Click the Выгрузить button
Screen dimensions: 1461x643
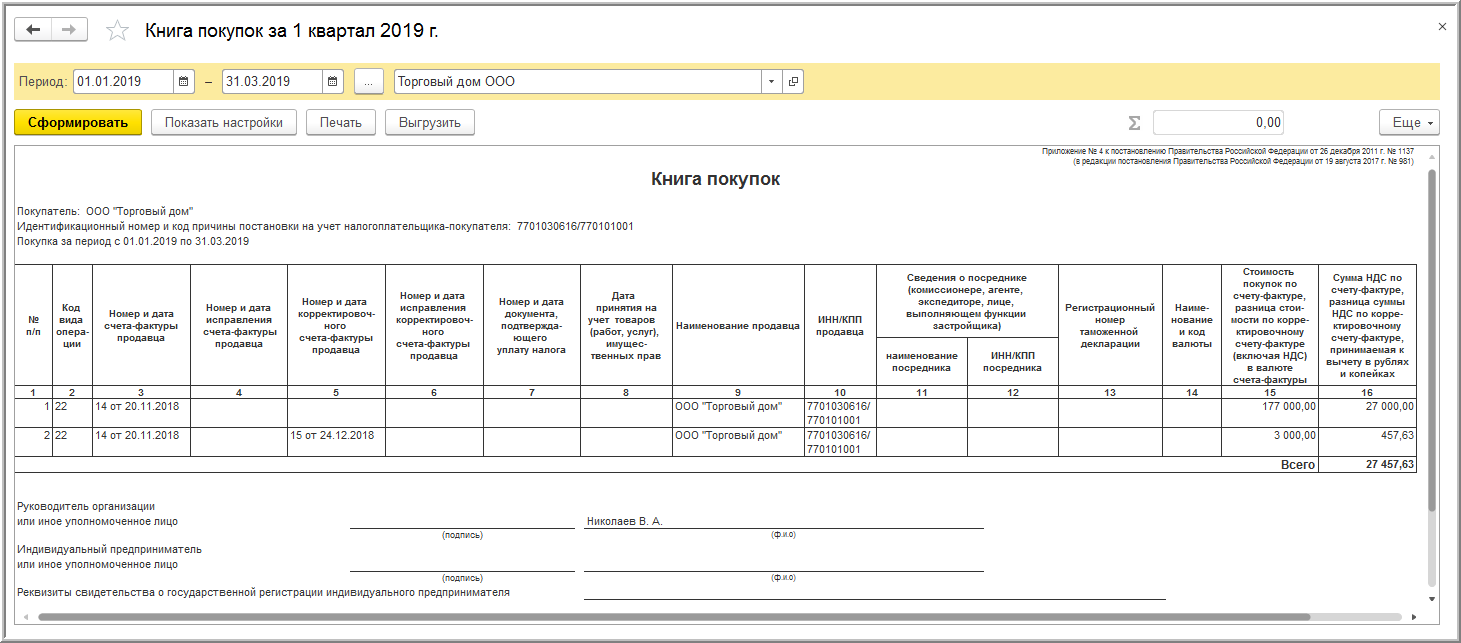coord(430,122)
